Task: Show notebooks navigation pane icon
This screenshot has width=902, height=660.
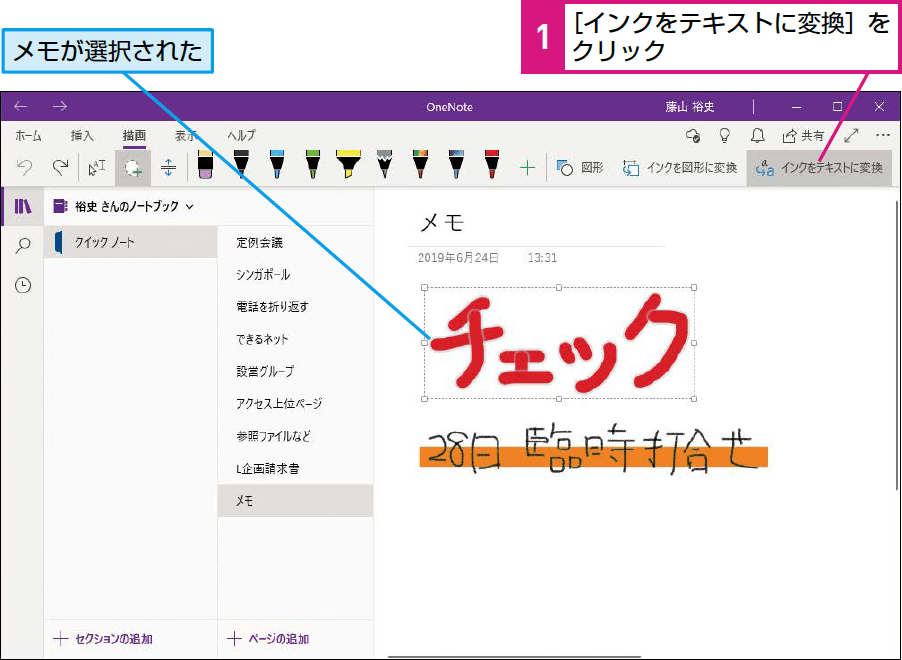Action: [x=23, y=206]
